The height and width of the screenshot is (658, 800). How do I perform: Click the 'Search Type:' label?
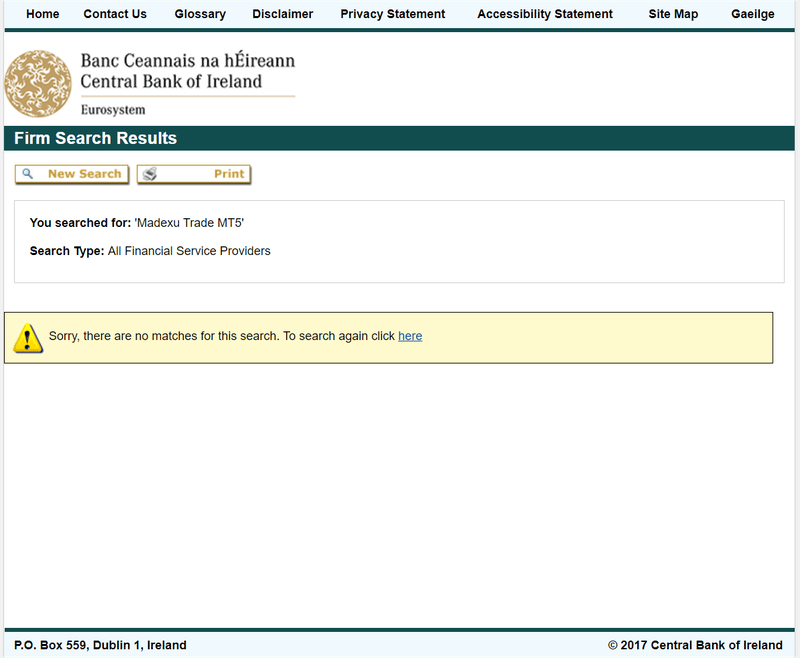click(67, 251)
